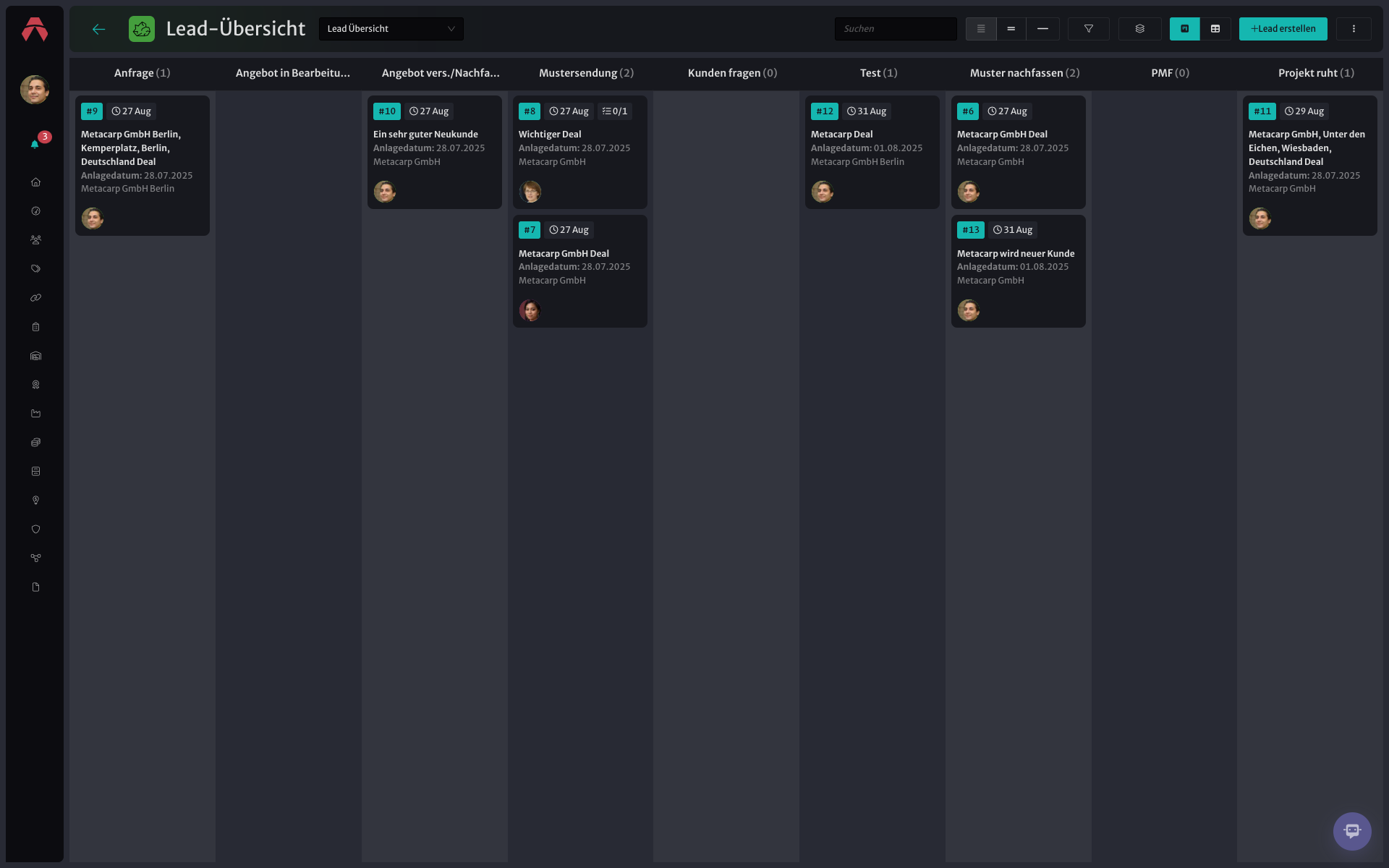
Task: Open the three-dot more options menu
Action: tap(1354, 29)
